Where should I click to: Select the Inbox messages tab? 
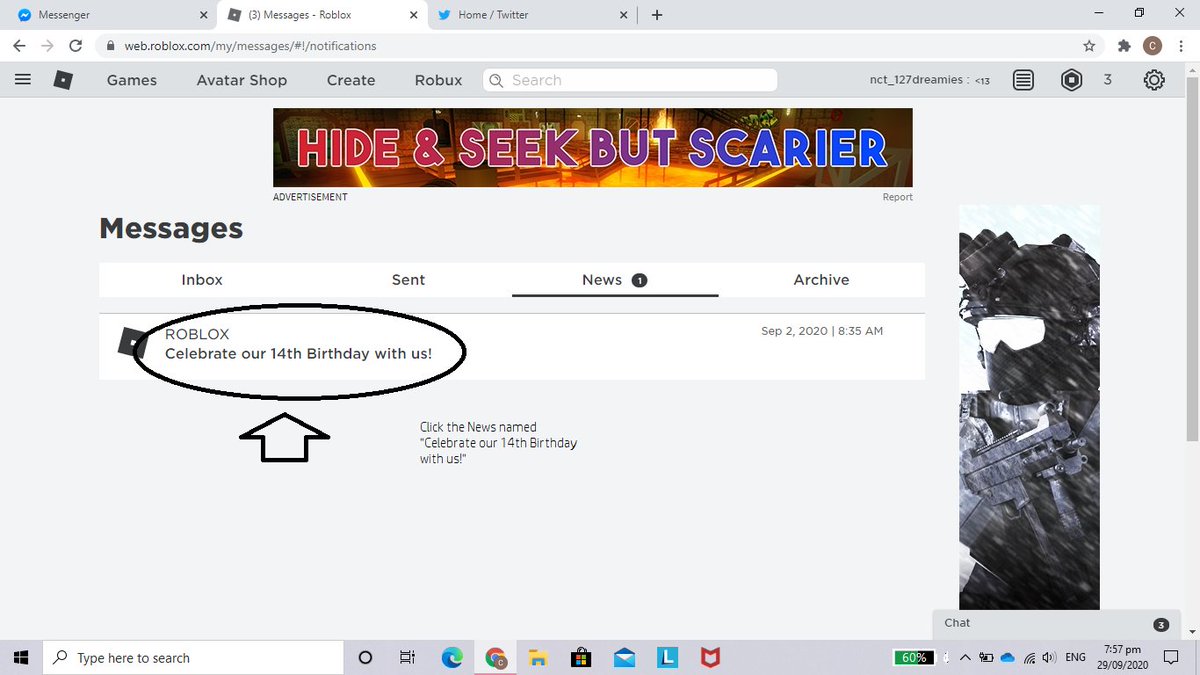(202, 280)
